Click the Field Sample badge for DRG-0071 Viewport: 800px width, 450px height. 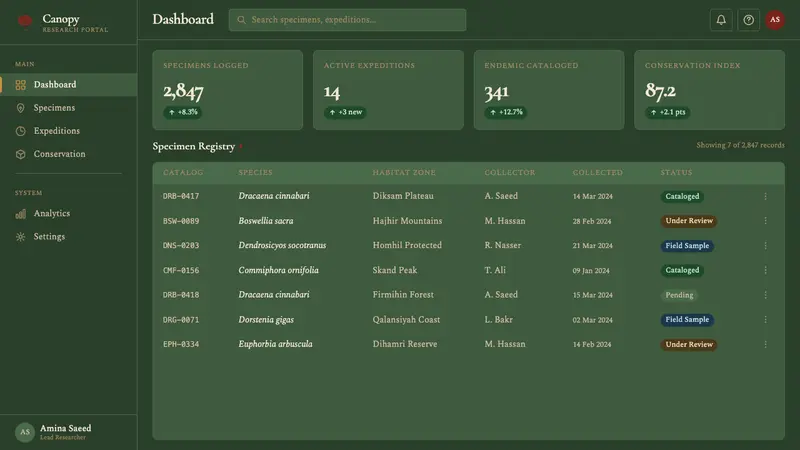687,320
